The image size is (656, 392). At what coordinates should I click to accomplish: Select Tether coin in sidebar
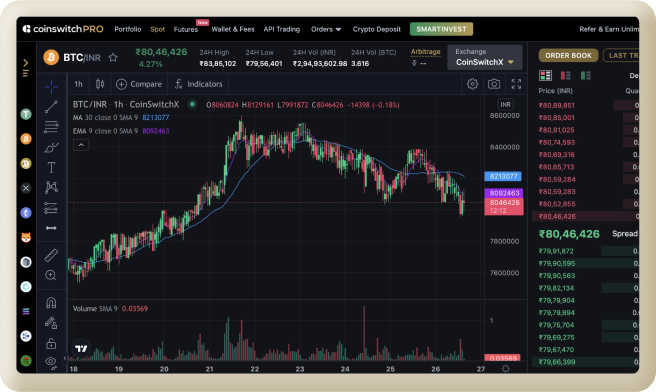tap(26, 114)
